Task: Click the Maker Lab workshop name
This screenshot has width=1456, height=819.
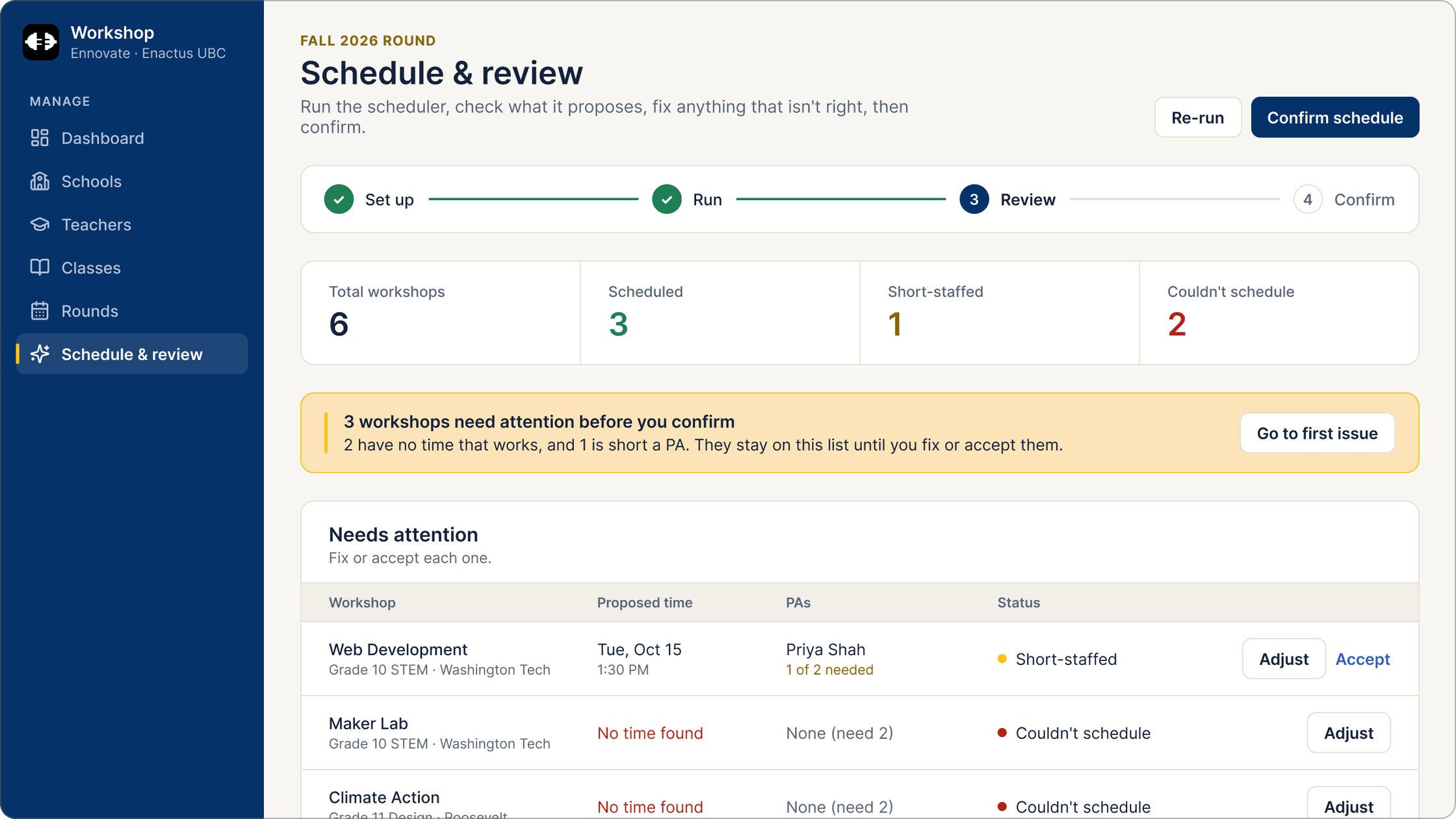Action: click(x=368, y=723)
